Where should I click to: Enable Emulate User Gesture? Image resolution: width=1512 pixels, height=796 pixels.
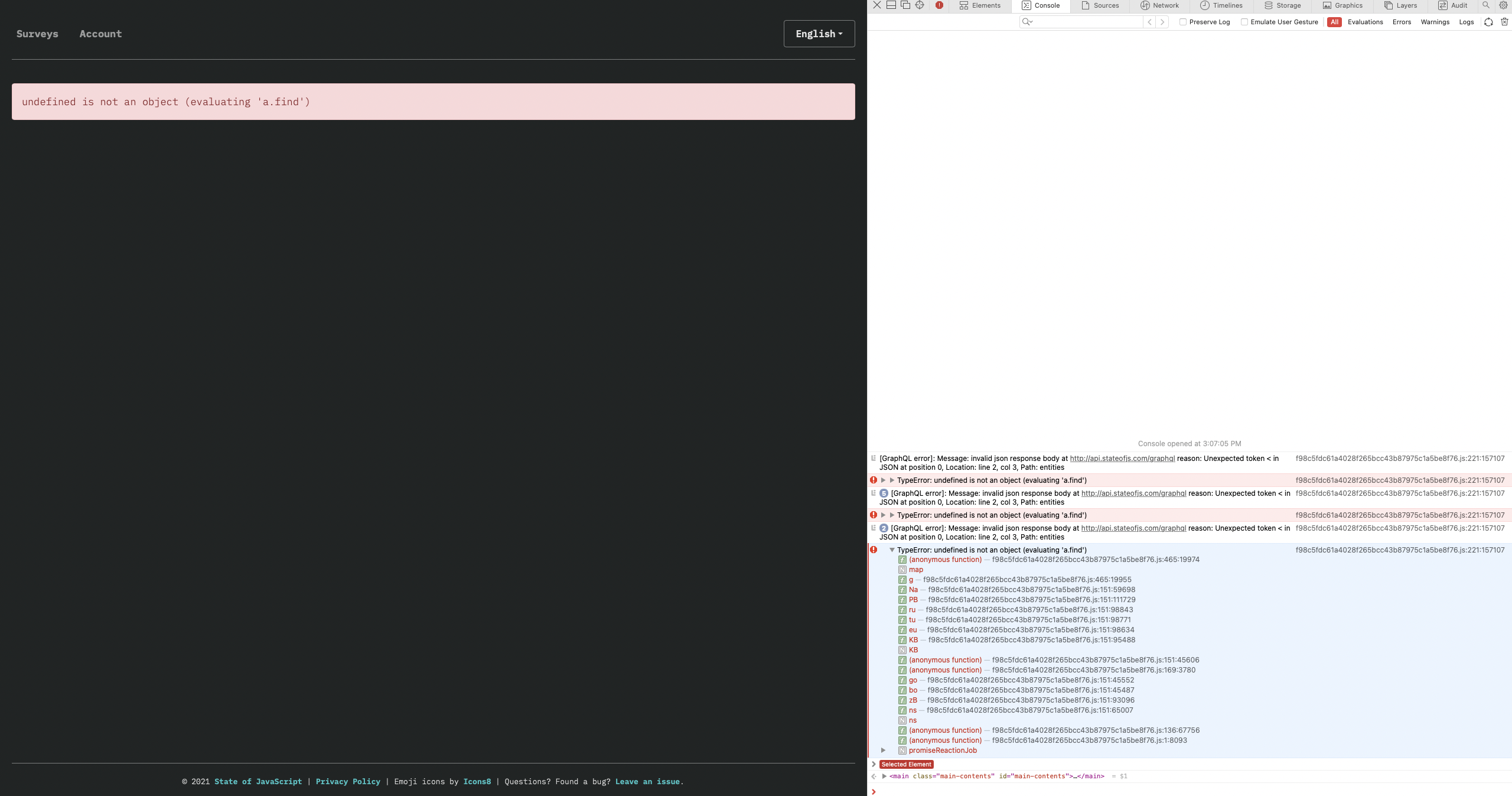coord(1244,22)
